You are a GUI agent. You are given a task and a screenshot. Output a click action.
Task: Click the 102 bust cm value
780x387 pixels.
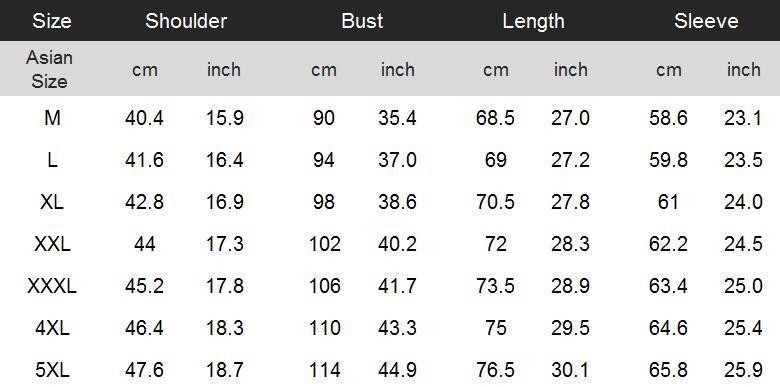[324, 244]
